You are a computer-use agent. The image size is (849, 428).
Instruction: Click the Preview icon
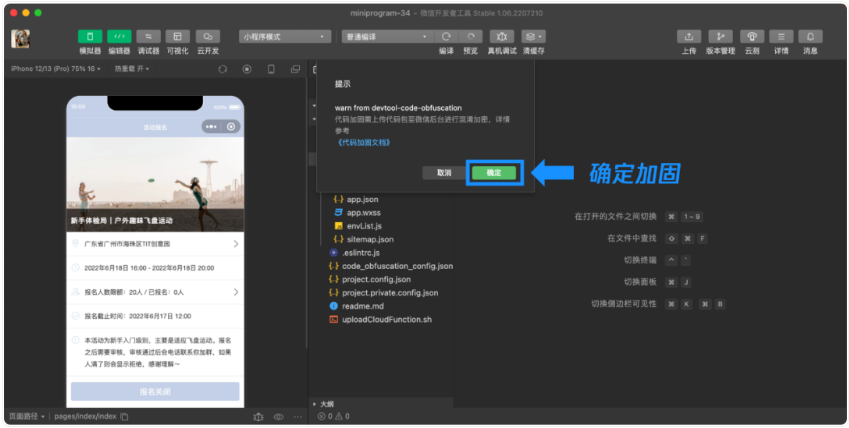click(471, 37)
